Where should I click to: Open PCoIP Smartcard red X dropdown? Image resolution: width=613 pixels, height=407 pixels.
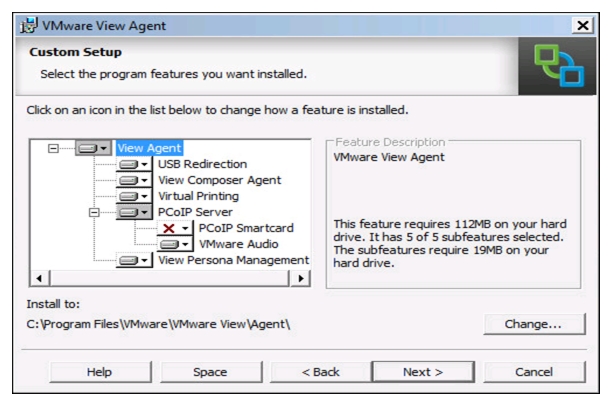pyautogui.click(x=175, y=228)
